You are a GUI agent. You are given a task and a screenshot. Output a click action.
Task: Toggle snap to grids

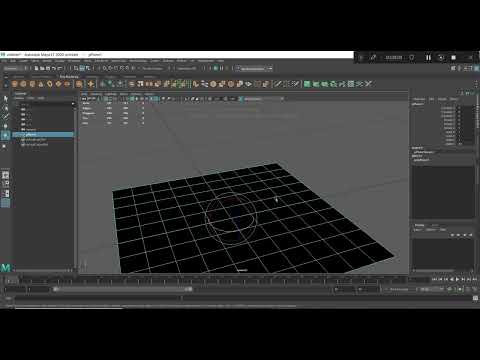[x=104, y=68]
